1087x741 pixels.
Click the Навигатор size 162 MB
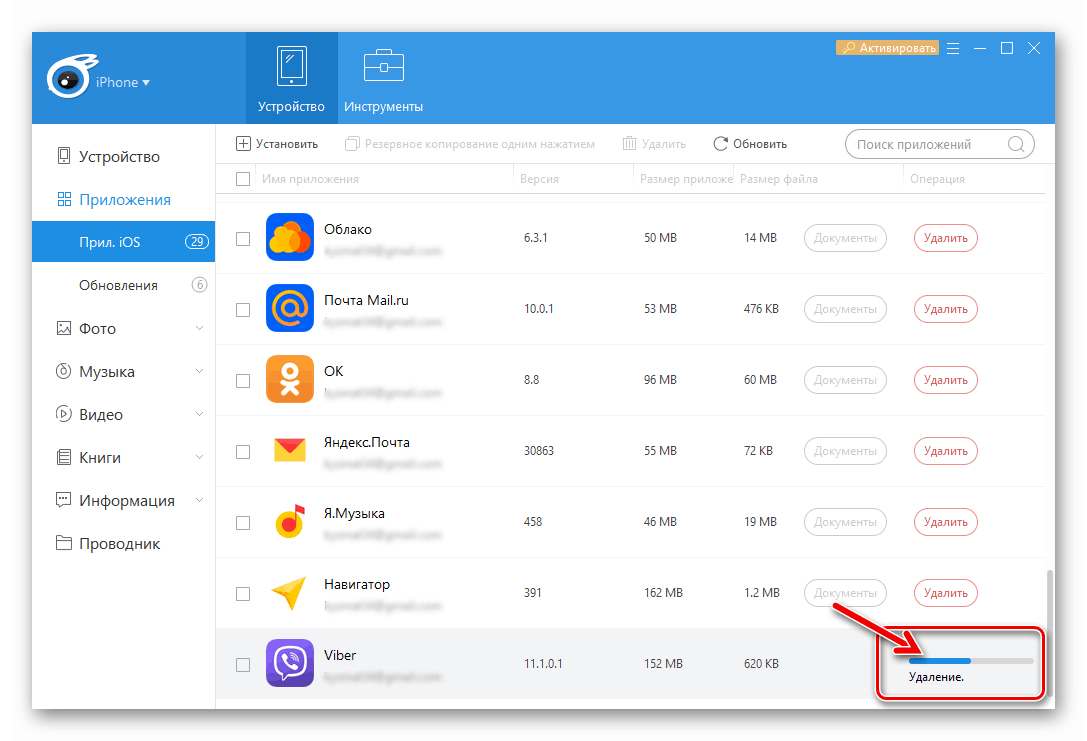pos(663,593)
